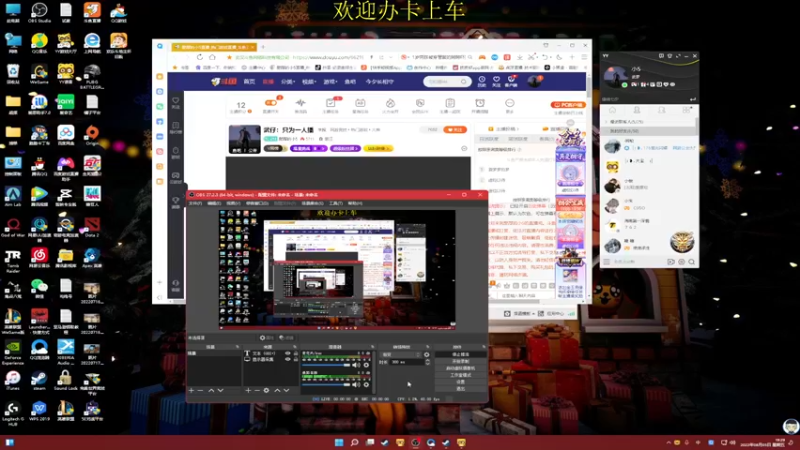
Task: Expand the Douyu video dropdown in nav bar
Action: (x=309, y=82)
